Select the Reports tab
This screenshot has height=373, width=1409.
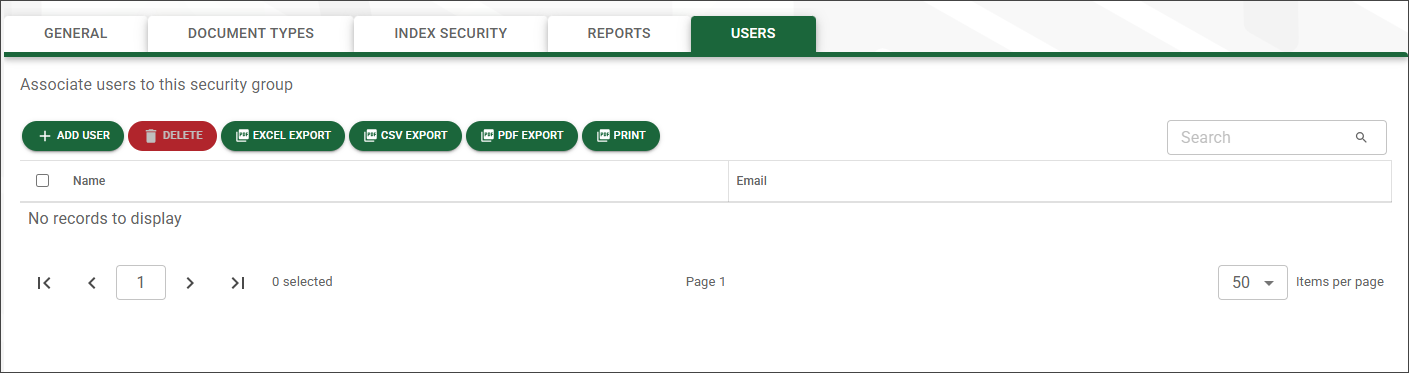click(x=619, y=33)
